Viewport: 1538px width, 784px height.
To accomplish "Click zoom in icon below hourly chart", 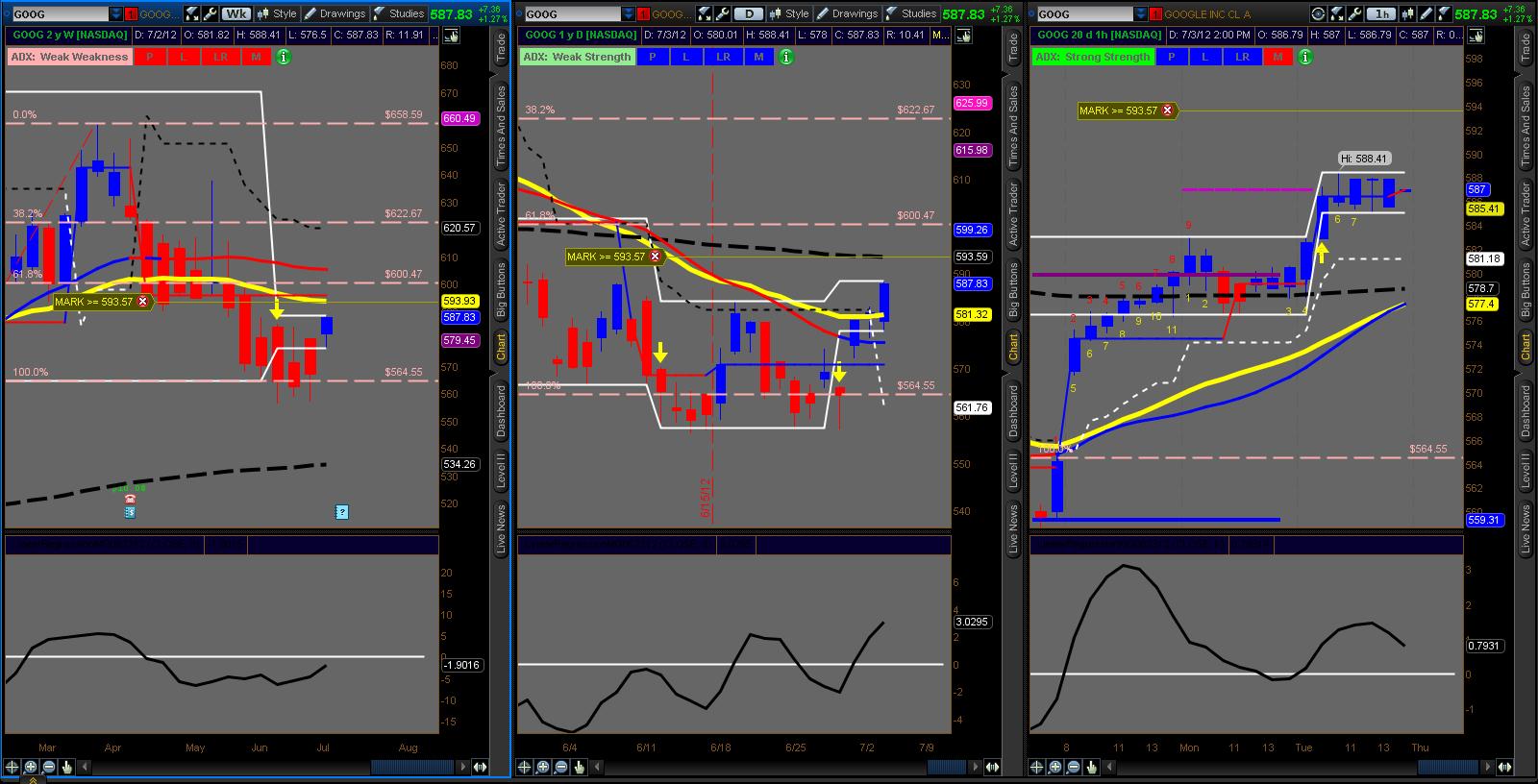I will click(x=1055, y=767).
